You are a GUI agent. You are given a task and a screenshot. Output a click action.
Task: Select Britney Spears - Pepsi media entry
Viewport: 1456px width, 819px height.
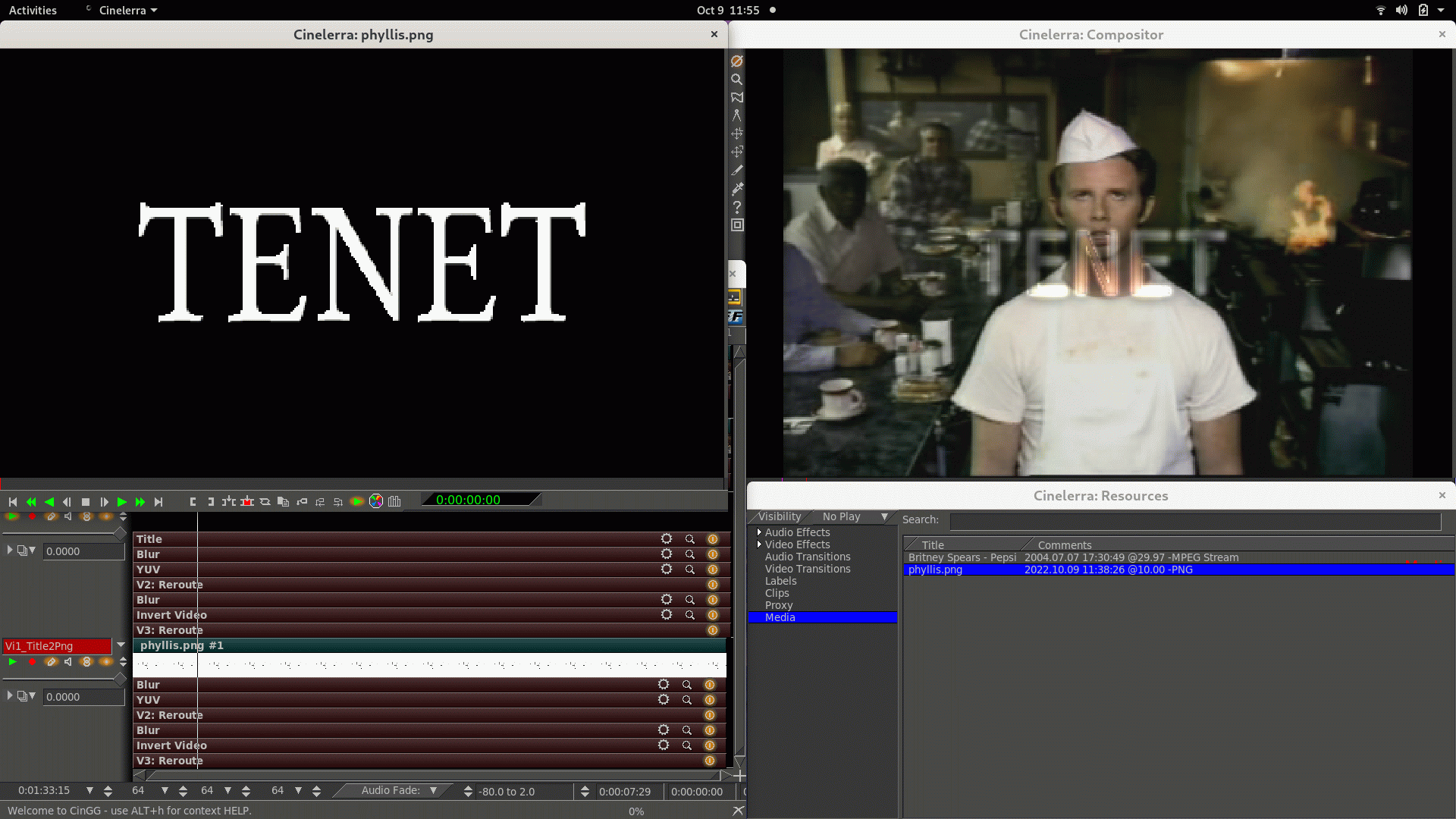click(962, 557)
